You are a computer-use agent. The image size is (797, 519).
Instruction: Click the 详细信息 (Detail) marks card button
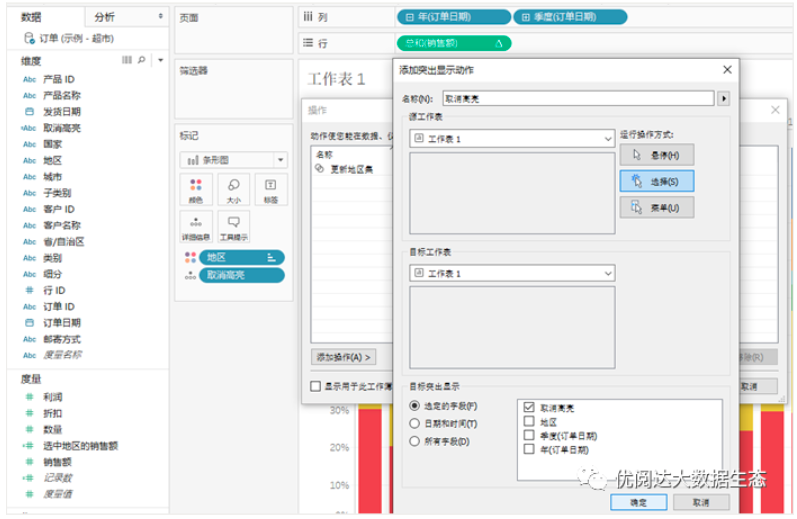[x=195, y=226]
